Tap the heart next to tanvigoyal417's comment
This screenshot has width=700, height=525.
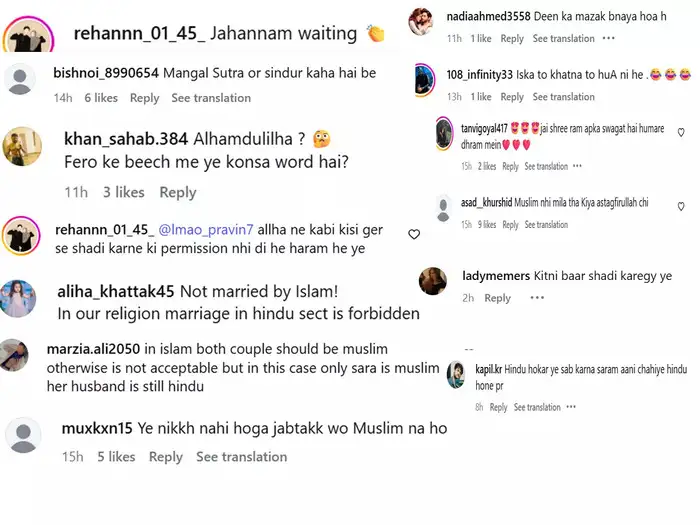coord(681,132)
